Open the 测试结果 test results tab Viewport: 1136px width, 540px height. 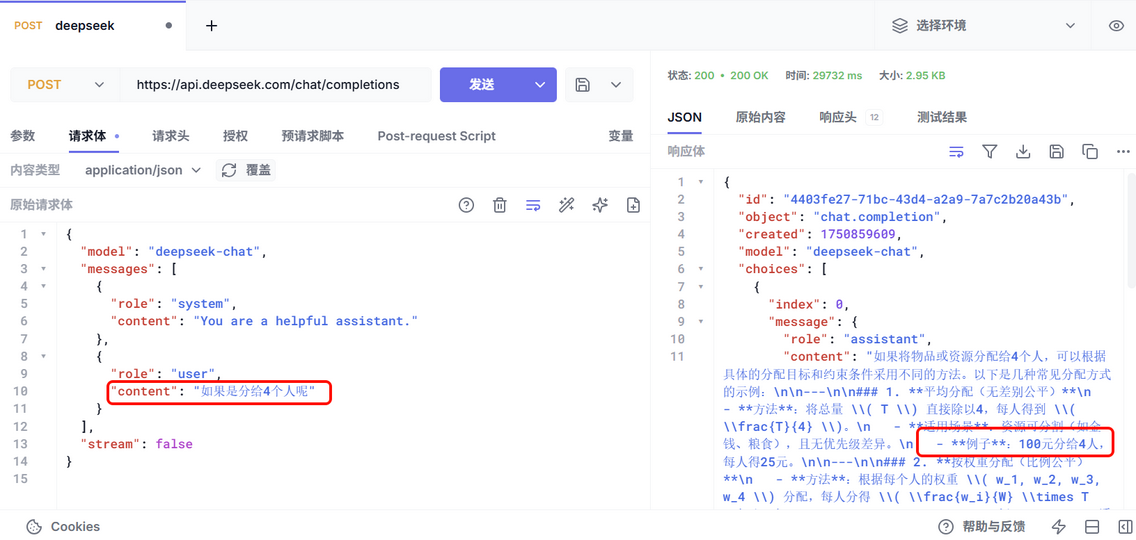click(x=941, y=117)
